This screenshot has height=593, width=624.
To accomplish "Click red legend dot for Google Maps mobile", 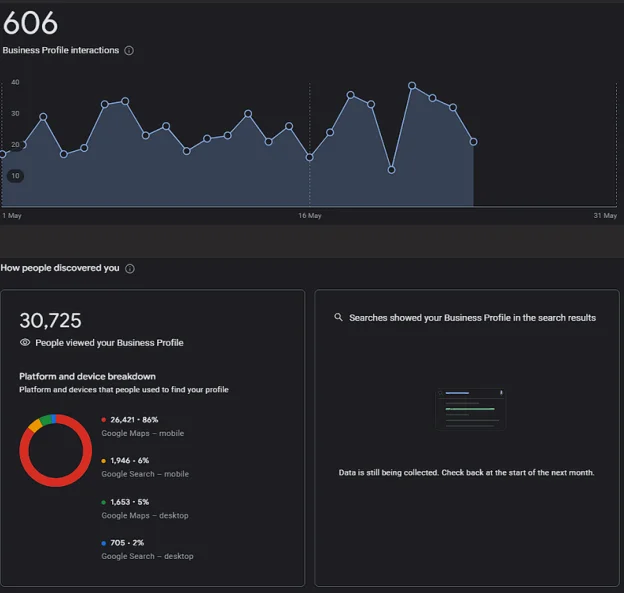I will [104, 420].
